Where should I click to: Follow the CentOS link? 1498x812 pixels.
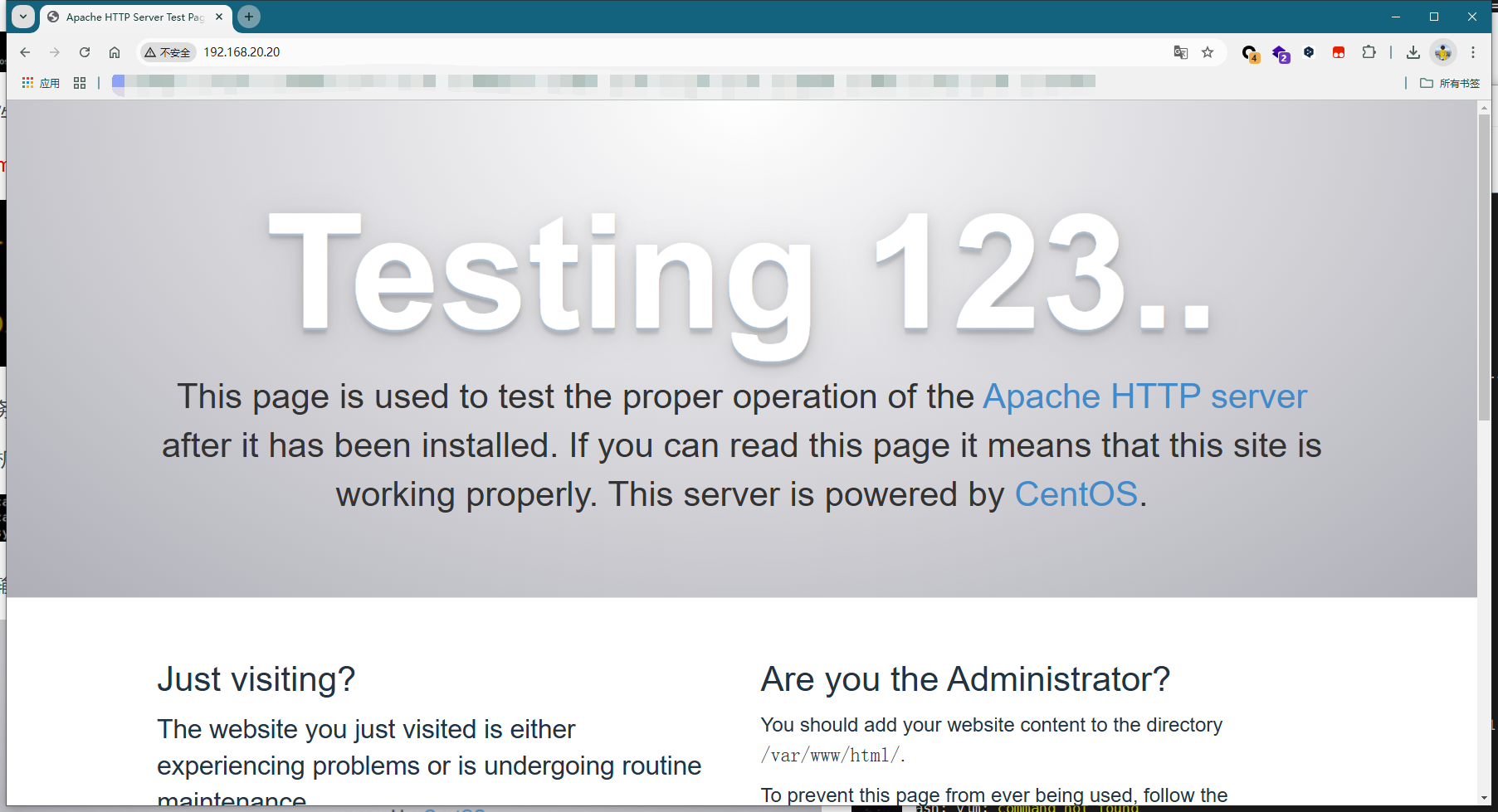point(1076,494)
